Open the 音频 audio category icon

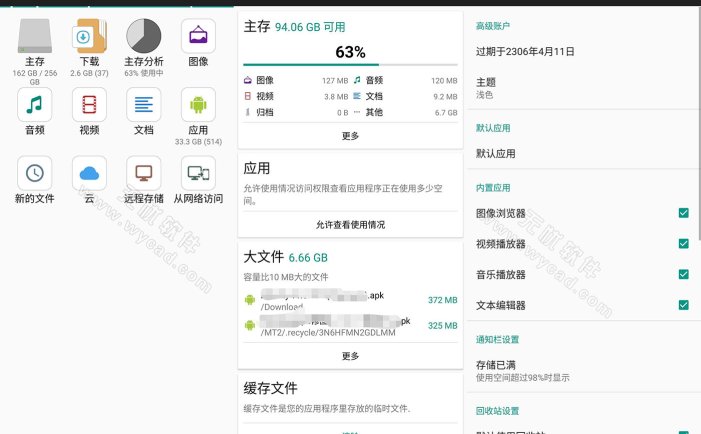pyautogui.click(x=35, y=105)
